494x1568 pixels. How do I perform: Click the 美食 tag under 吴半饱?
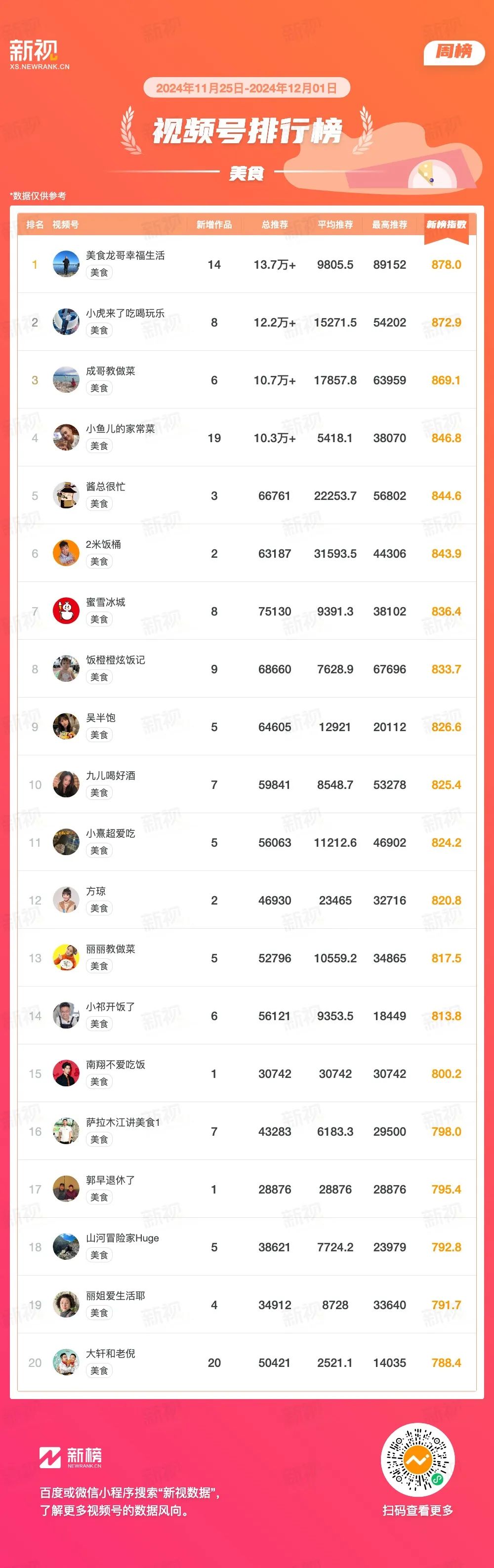[99, 735]
